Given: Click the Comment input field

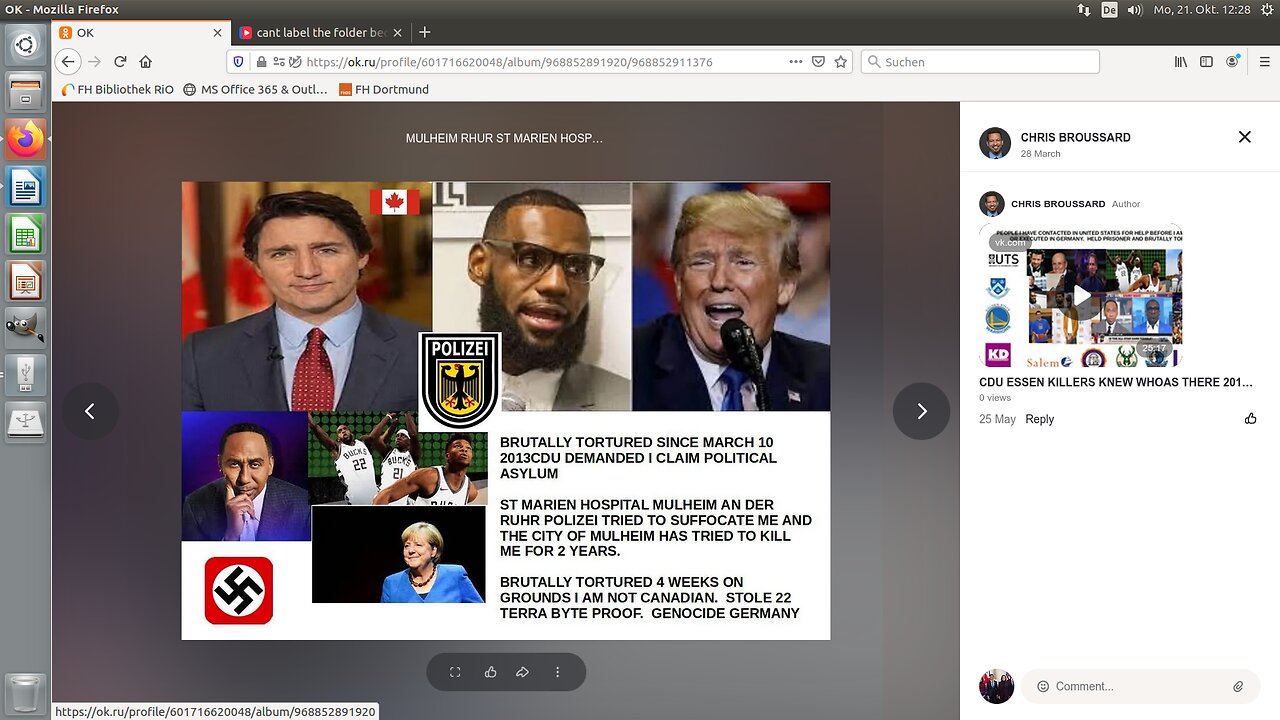Looking at the screenshot, I should point(1140,686).
